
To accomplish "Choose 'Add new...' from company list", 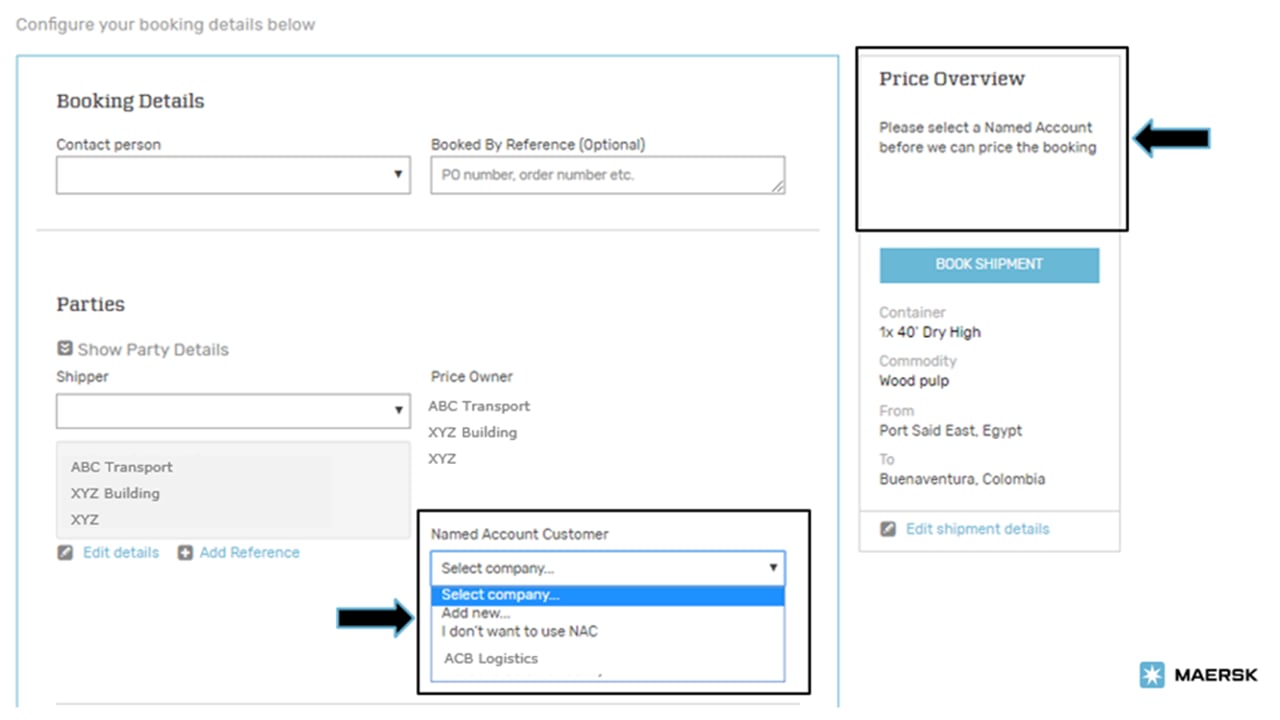I will (x=476, y=613).
